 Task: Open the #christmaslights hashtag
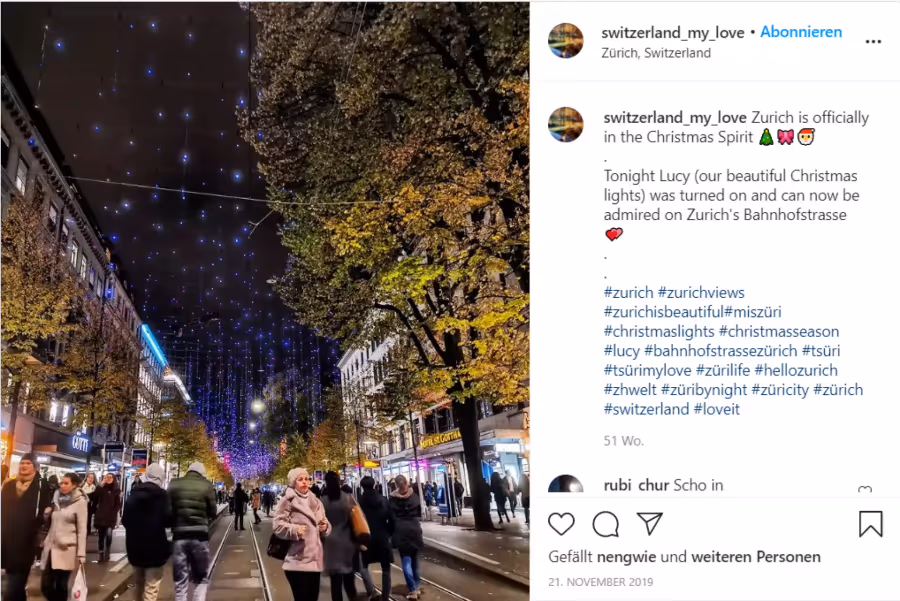(x=659, y=332)
